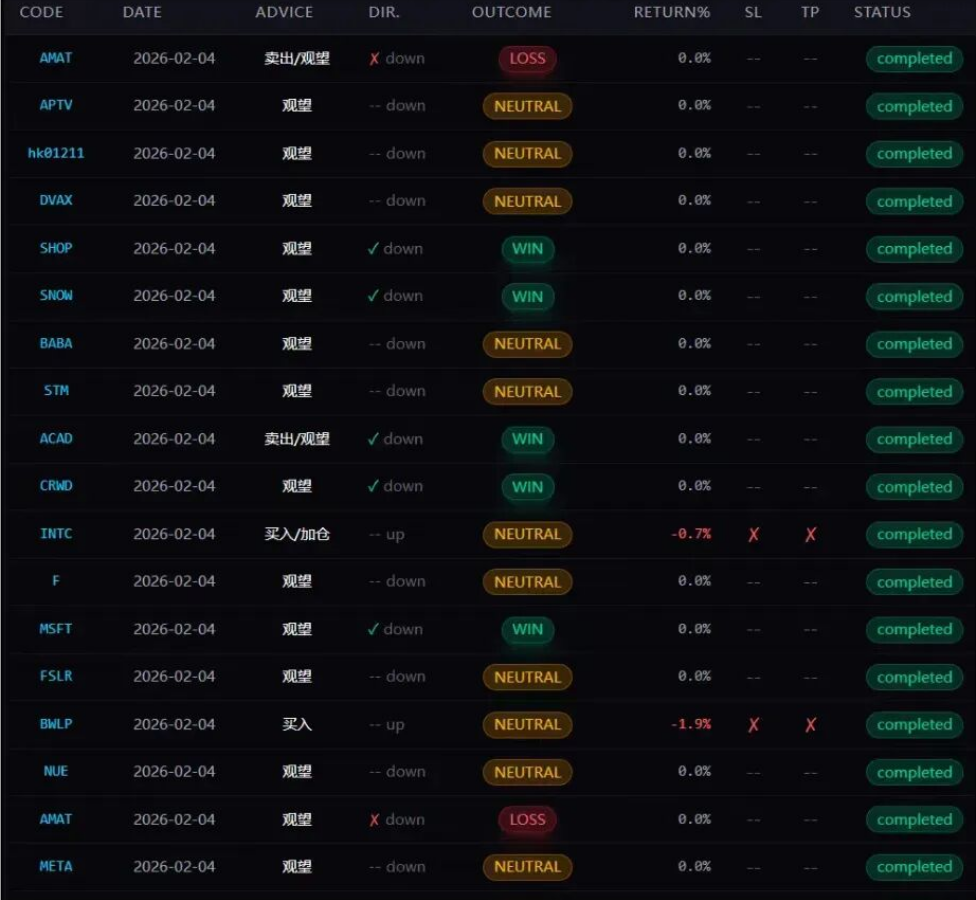
Task: Click the -1.9% return value
Action: [x=690, y=724]
